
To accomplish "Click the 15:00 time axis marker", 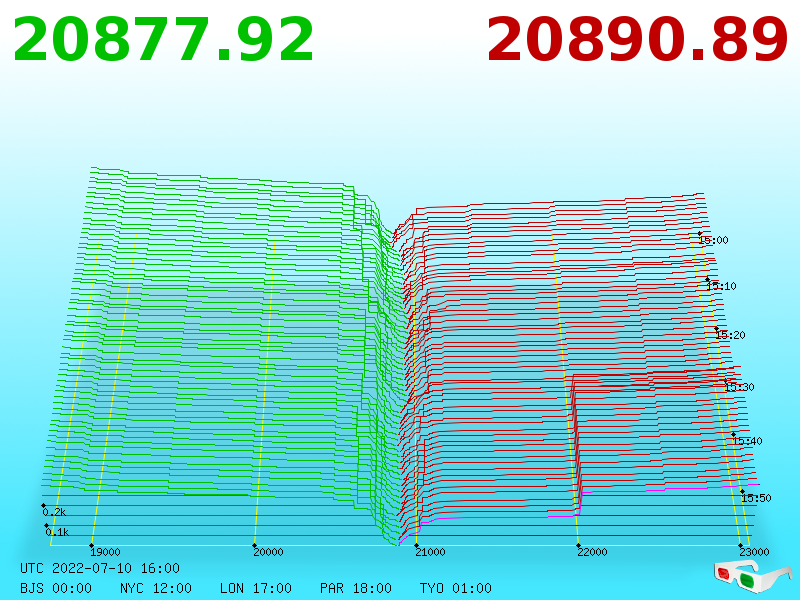I will [x=714, y=240].
